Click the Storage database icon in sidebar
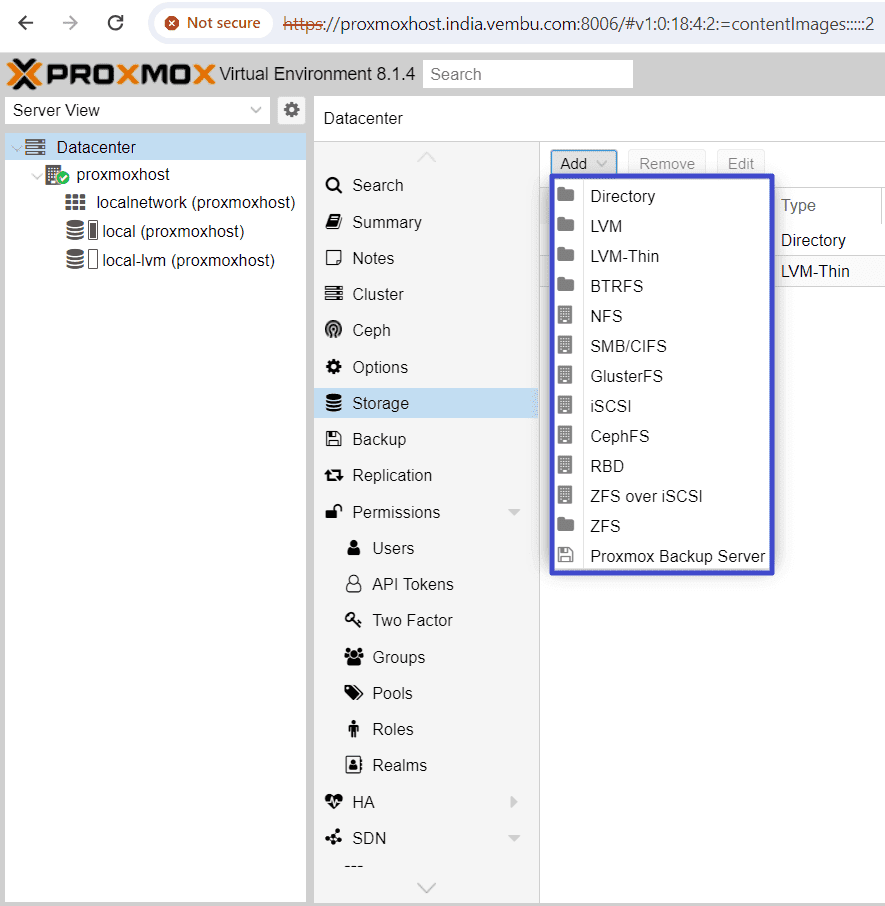This screenshot has width=885, height=906. [x=333, y=403]
